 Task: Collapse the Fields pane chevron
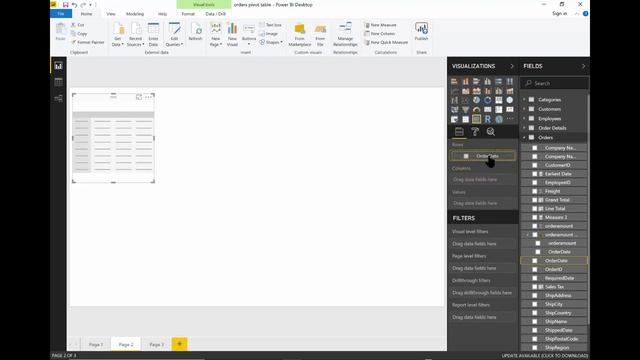pos(583,66)
